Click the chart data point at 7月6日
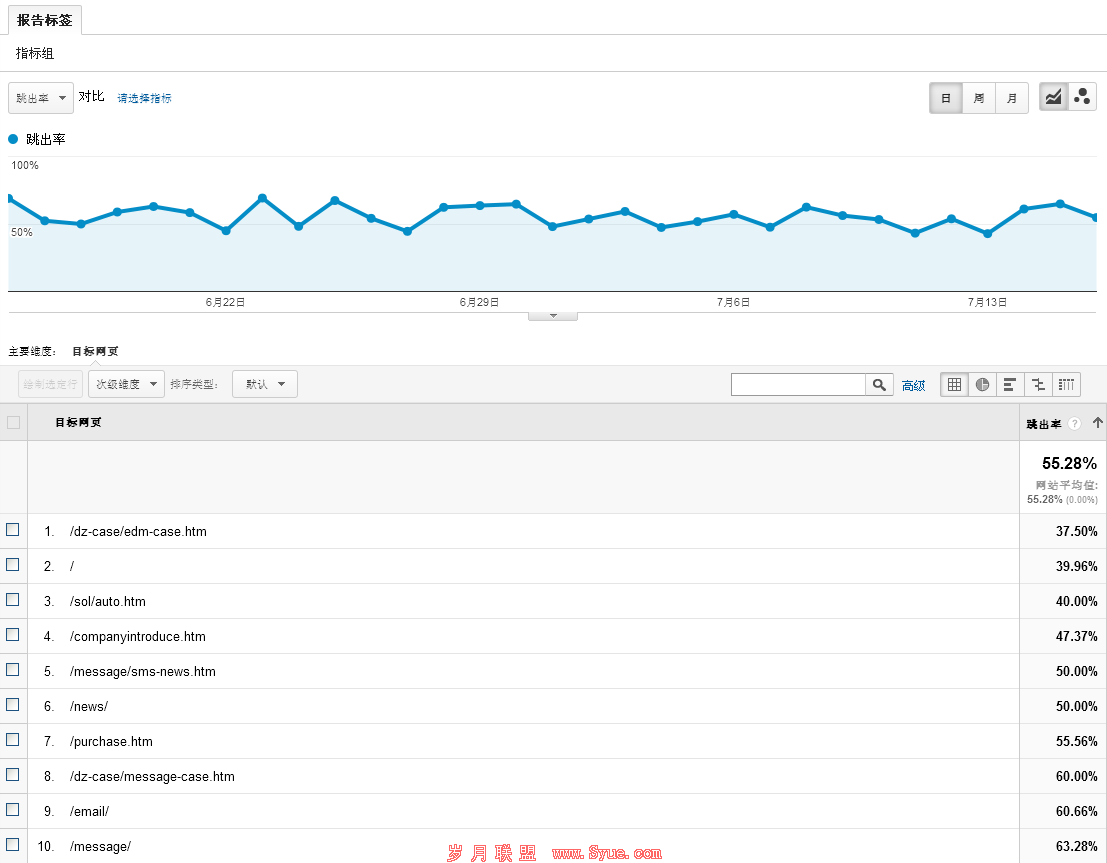 pyautogui.click(x=734, y=214)
